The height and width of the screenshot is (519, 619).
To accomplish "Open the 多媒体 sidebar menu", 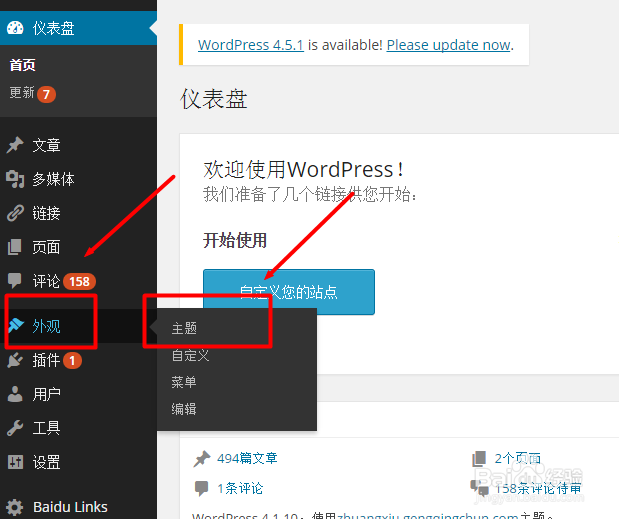I will tap(78, 179).
